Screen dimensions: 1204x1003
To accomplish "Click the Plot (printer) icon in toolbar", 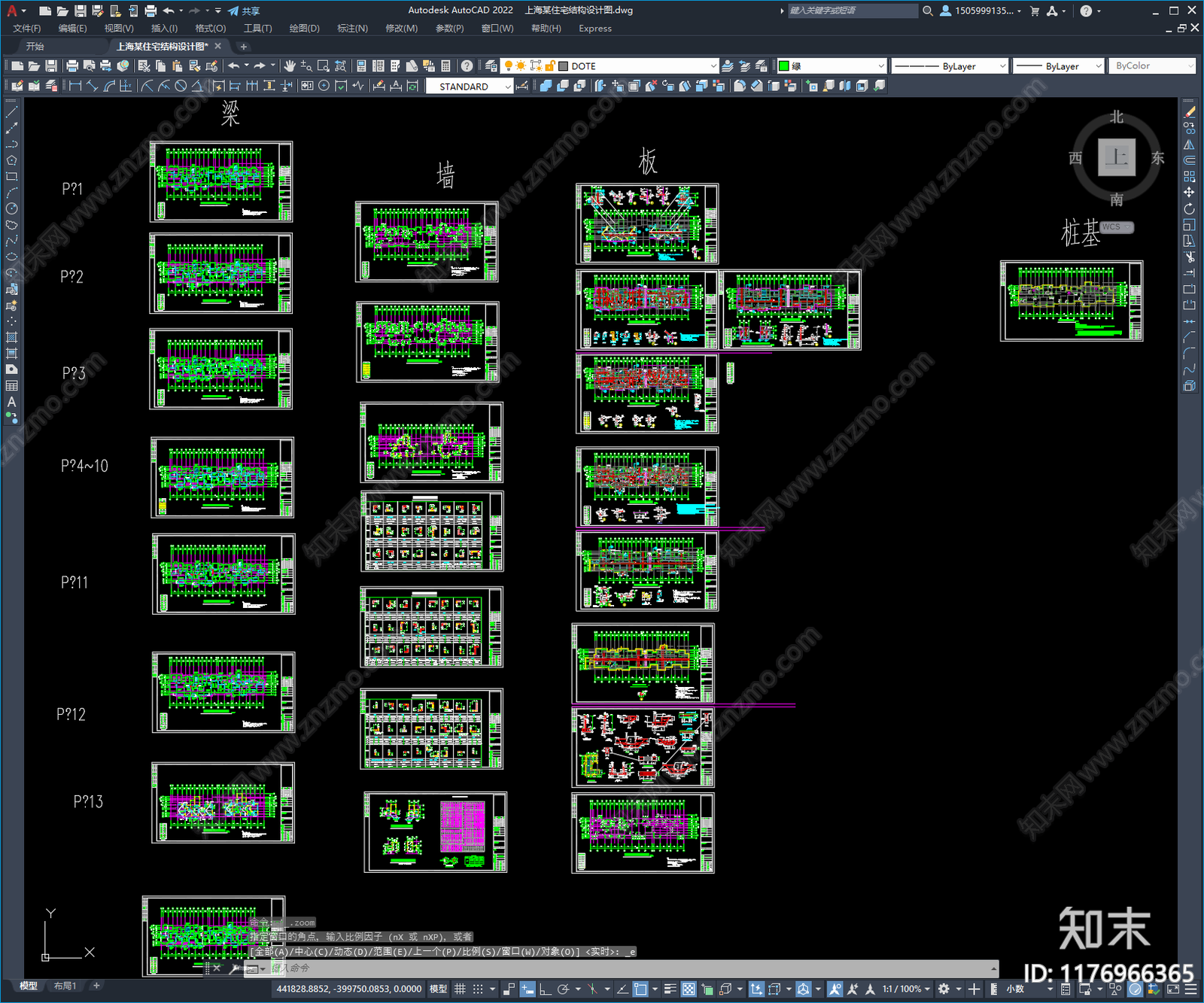I will coord(72,66).
